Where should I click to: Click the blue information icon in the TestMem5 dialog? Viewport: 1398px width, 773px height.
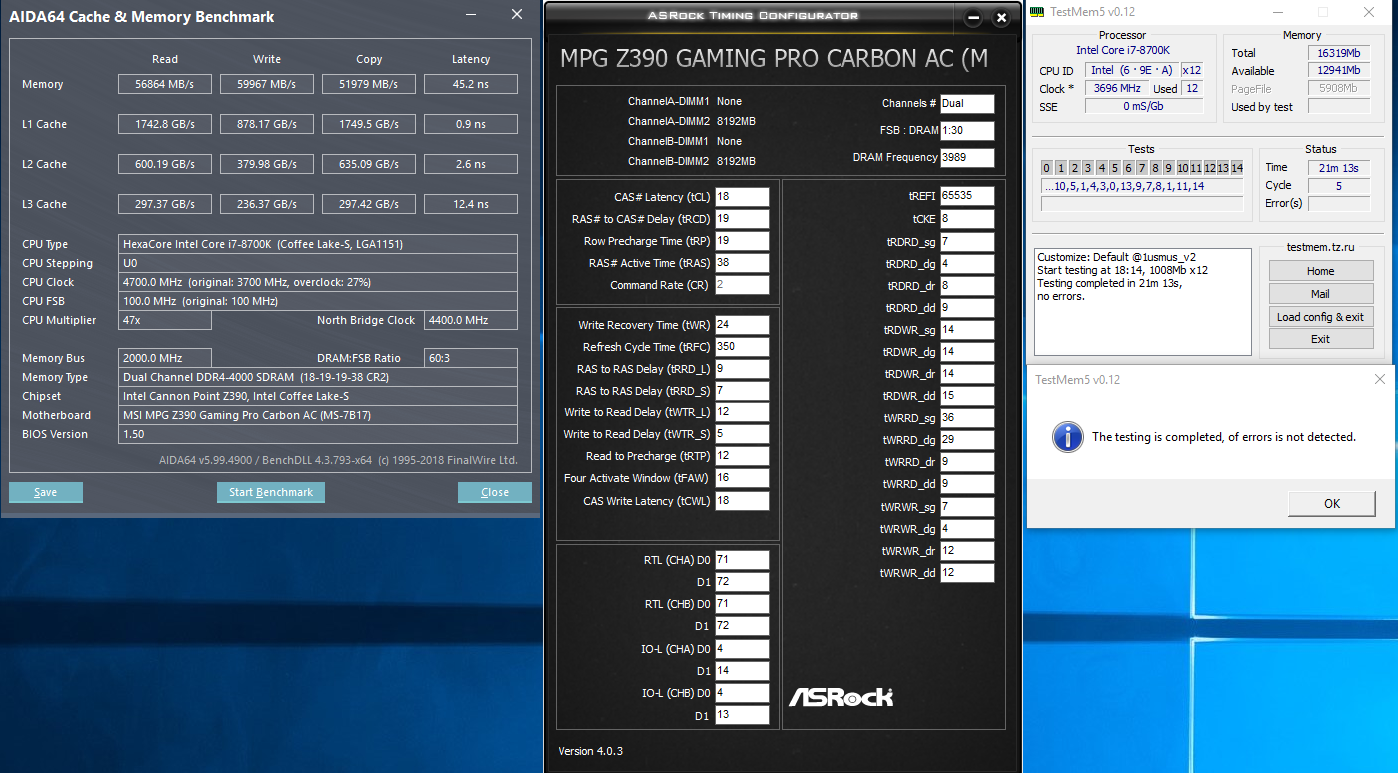(x=1069, y=436)
